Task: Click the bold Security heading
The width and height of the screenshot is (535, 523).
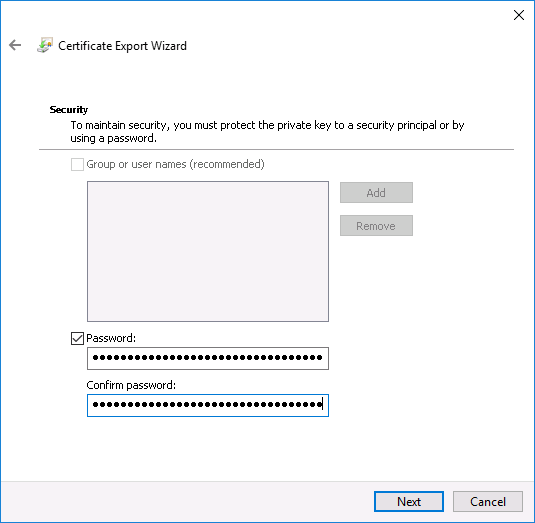Action: tap(69, 110)
